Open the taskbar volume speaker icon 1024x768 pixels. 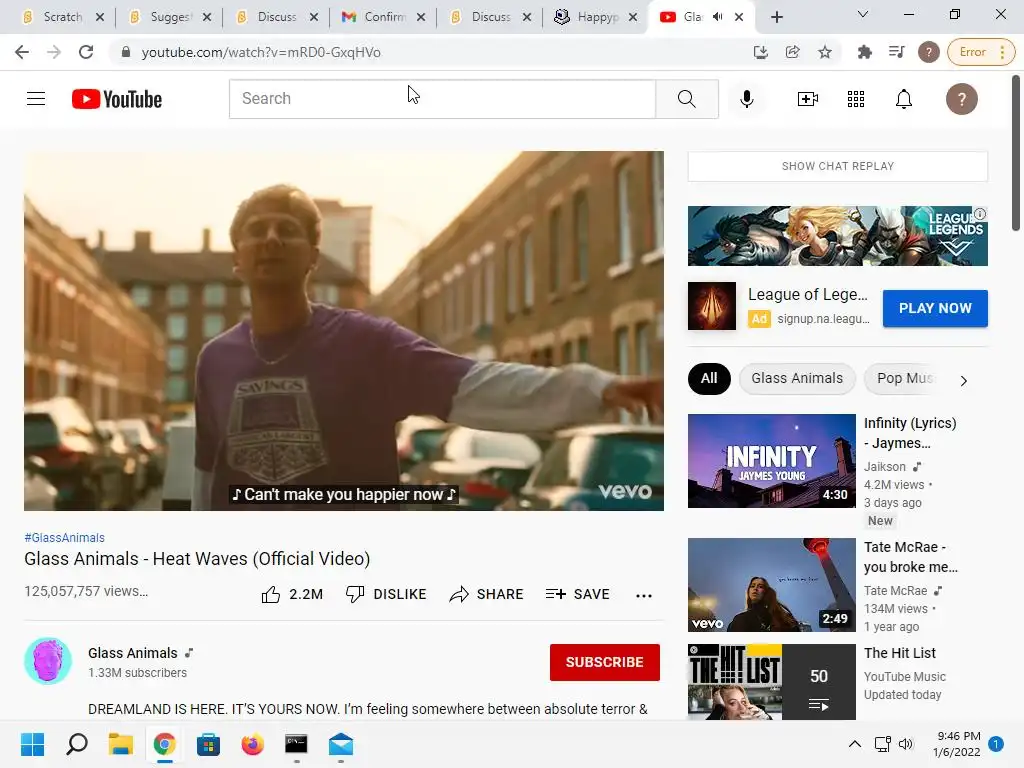906,744
